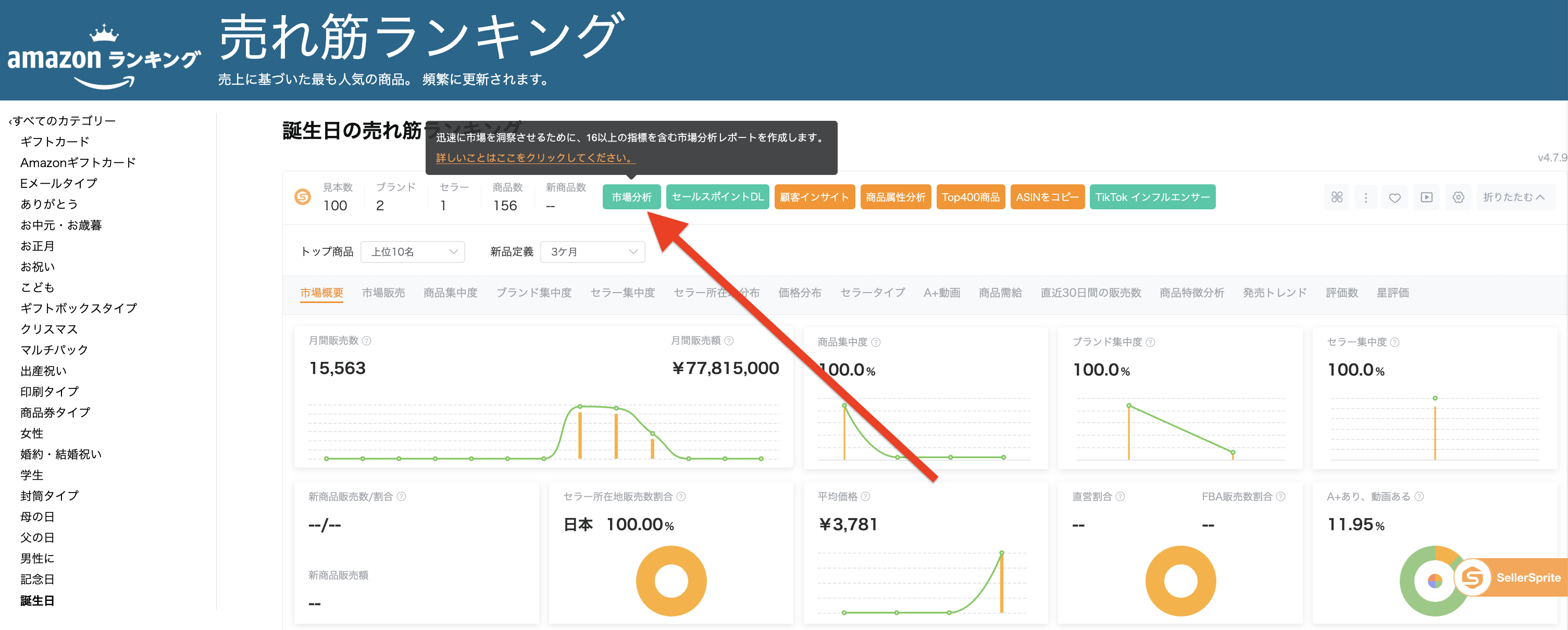
Task: Switch to the セラー集中度 tab
Action: click(x=623, y=293)
